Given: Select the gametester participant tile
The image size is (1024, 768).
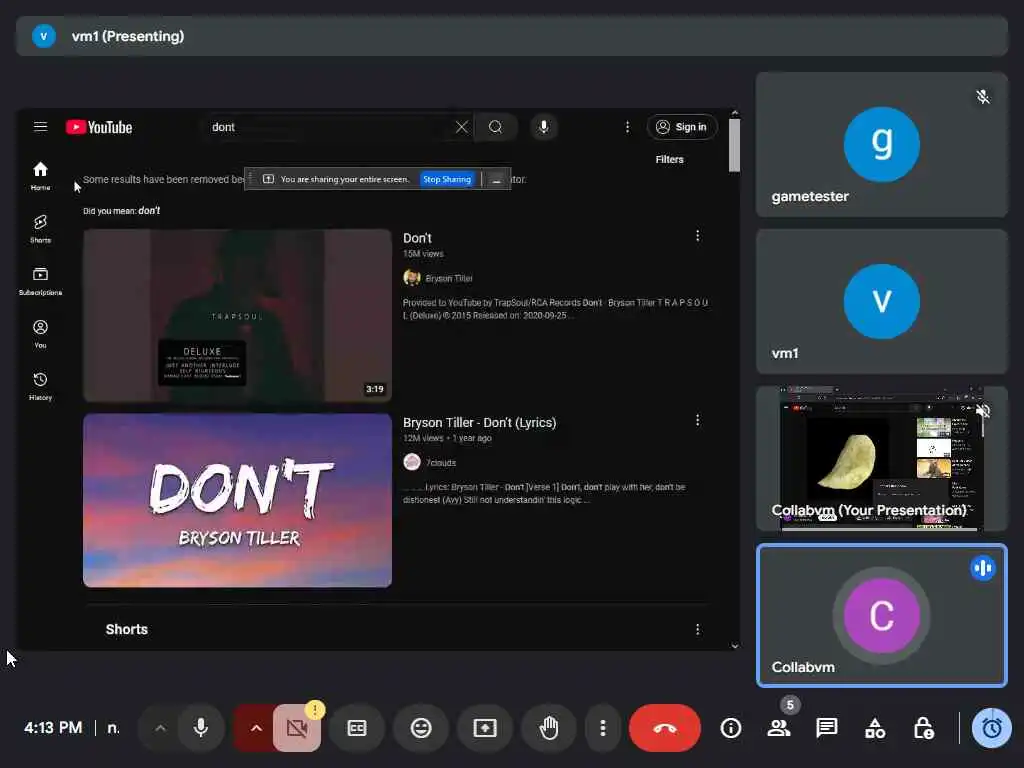Looking at the screenshot, I should (882, 144).
